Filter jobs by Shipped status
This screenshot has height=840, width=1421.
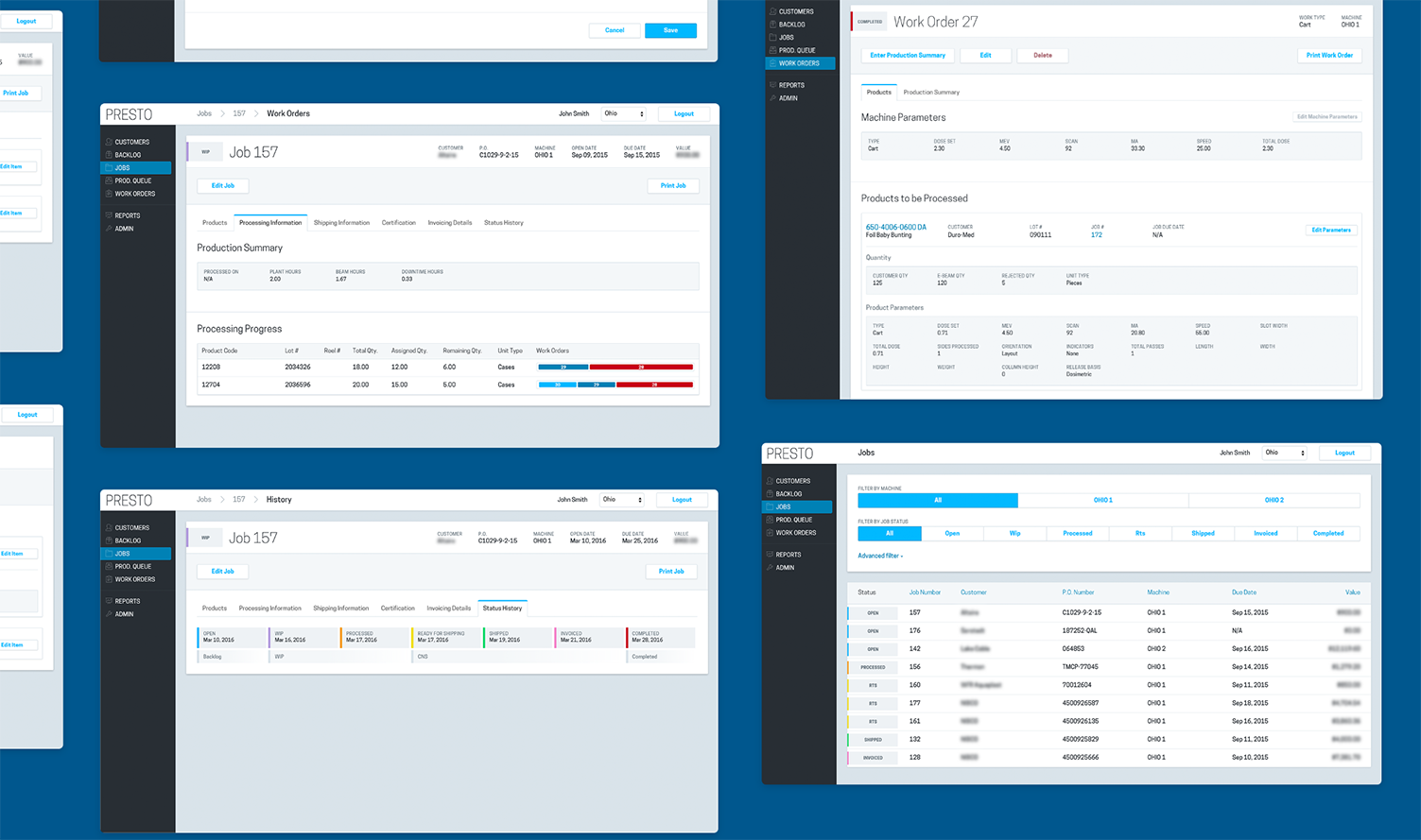click(x=1203, y=534)
